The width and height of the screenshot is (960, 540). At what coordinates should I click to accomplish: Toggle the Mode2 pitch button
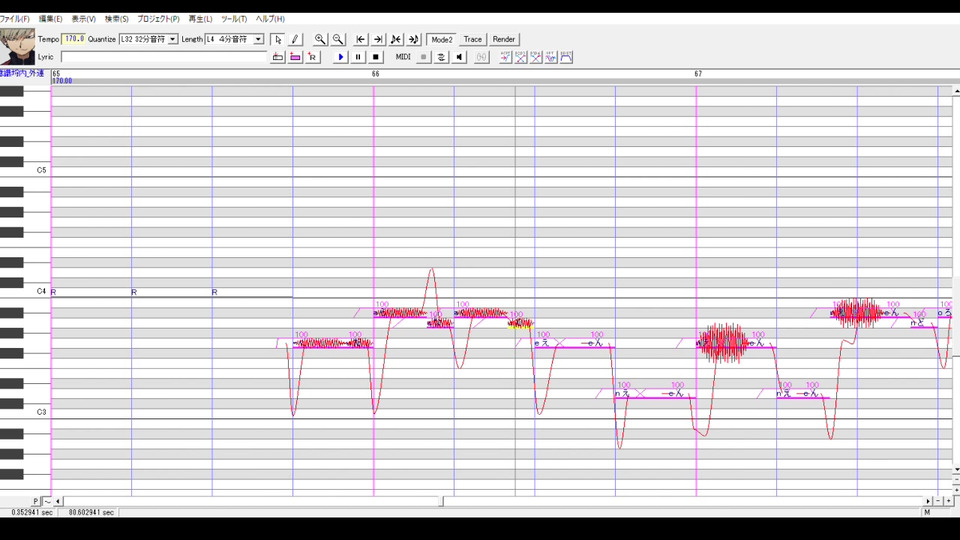441,39
